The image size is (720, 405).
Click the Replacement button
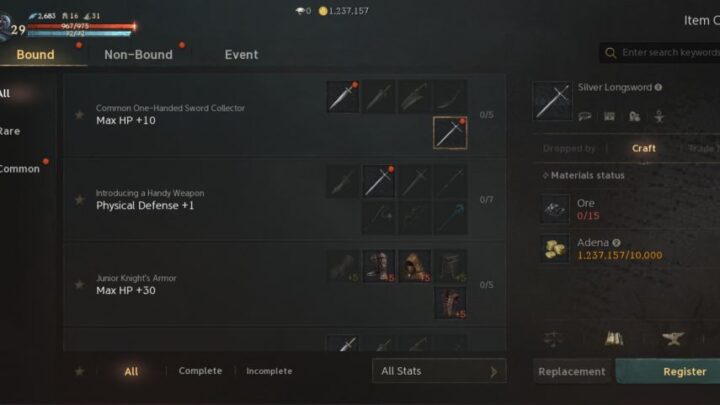click(572, 371)
